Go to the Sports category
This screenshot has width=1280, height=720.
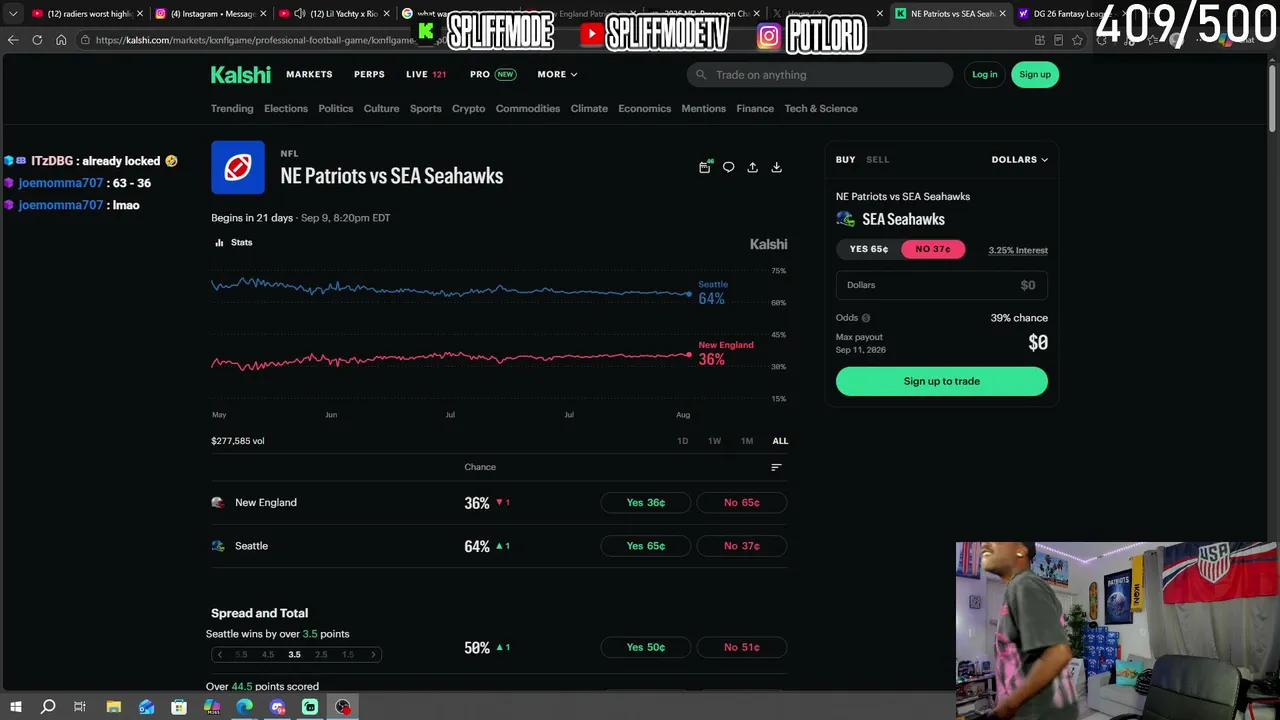pyautogui.click(x=425, y=108)
